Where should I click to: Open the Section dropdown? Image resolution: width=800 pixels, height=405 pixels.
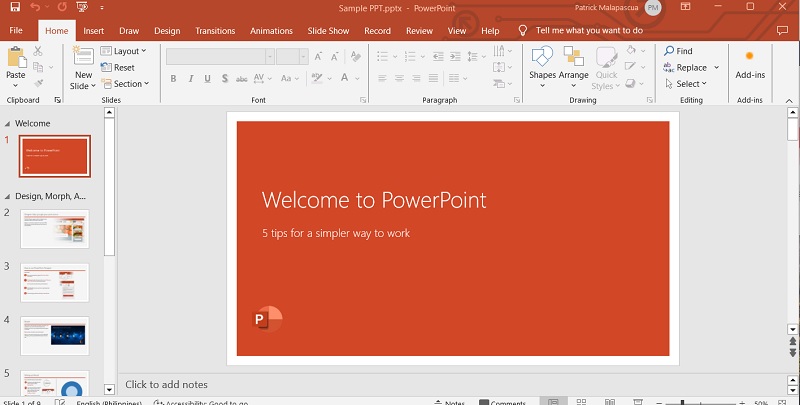125,84
